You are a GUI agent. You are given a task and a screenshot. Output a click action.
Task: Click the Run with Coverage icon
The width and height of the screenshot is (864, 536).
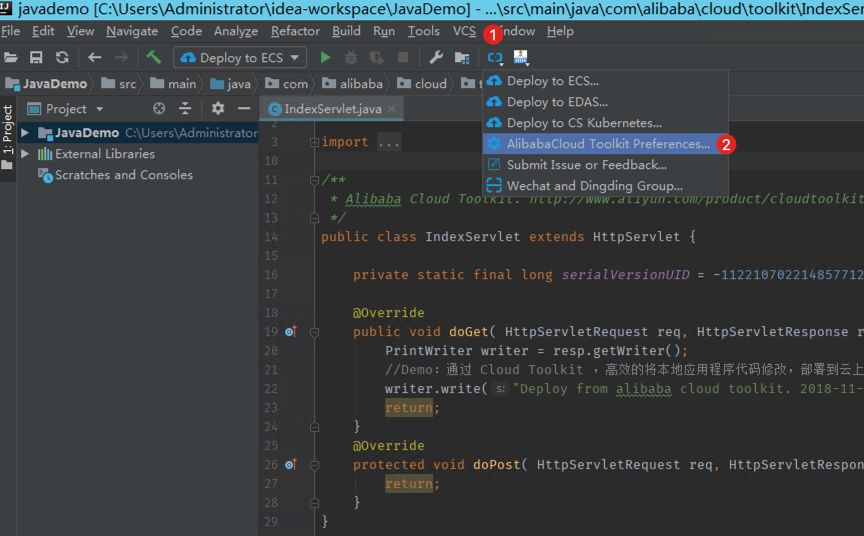click(377, 57)
